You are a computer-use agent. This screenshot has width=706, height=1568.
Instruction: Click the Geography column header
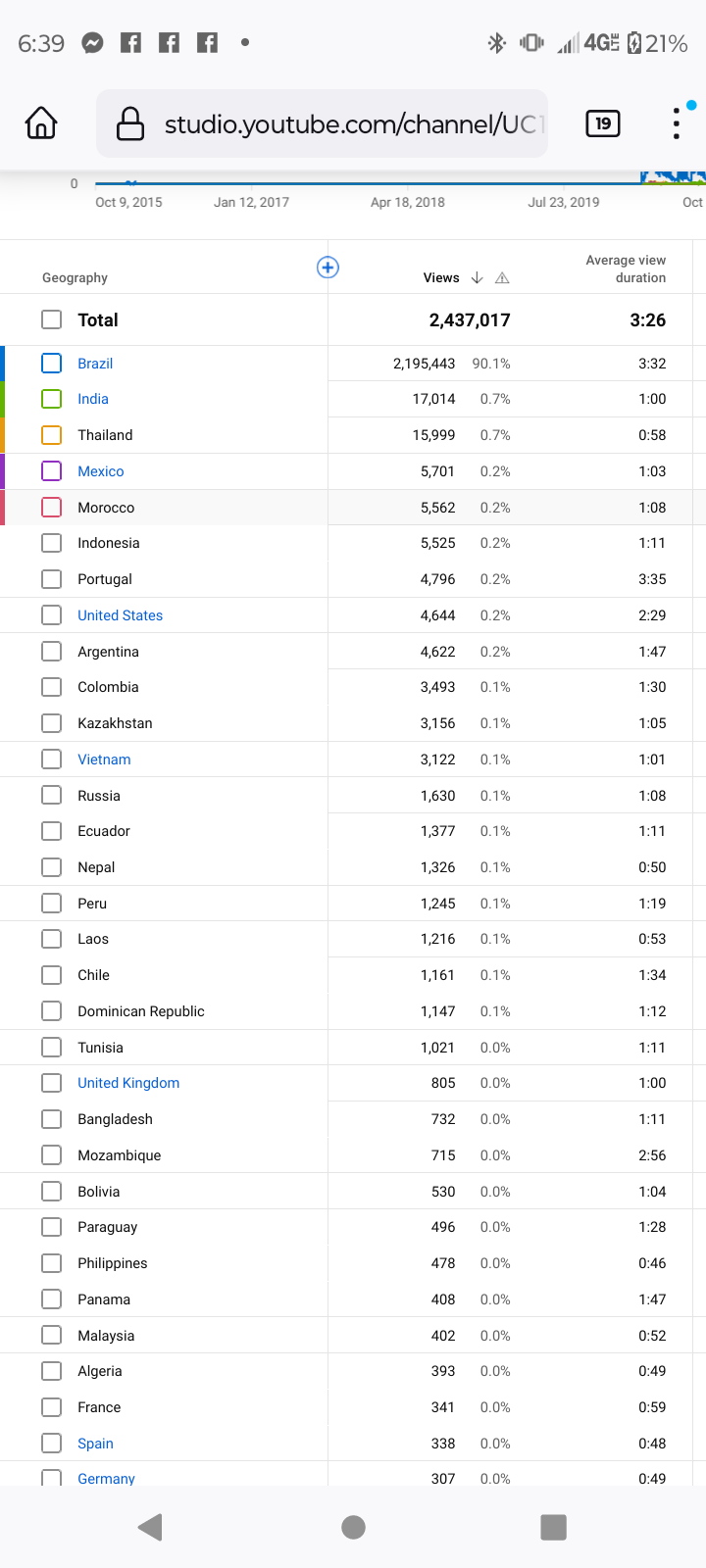point(75,278)
